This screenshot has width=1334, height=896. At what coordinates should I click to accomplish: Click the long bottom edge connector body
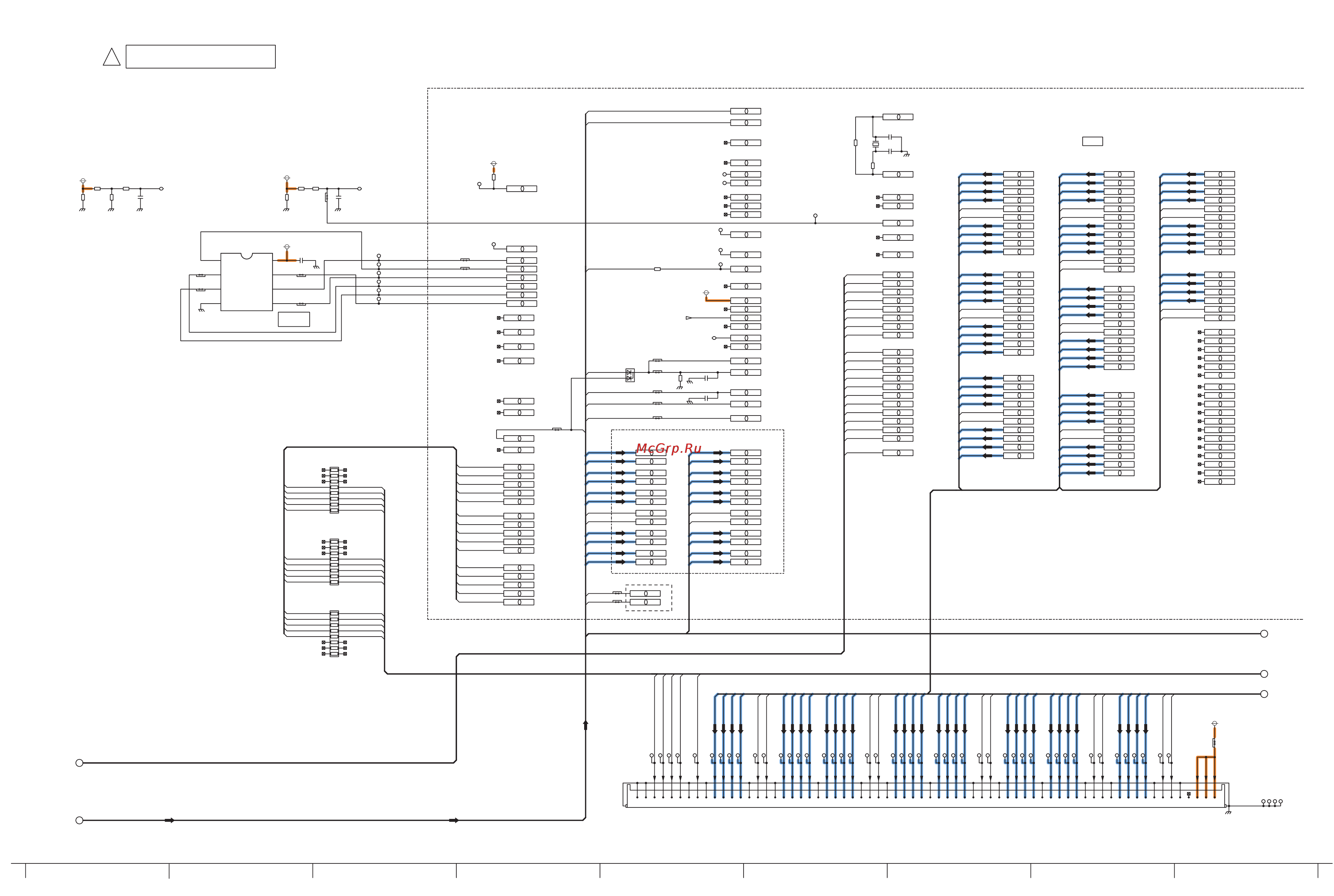coord(925,796)
